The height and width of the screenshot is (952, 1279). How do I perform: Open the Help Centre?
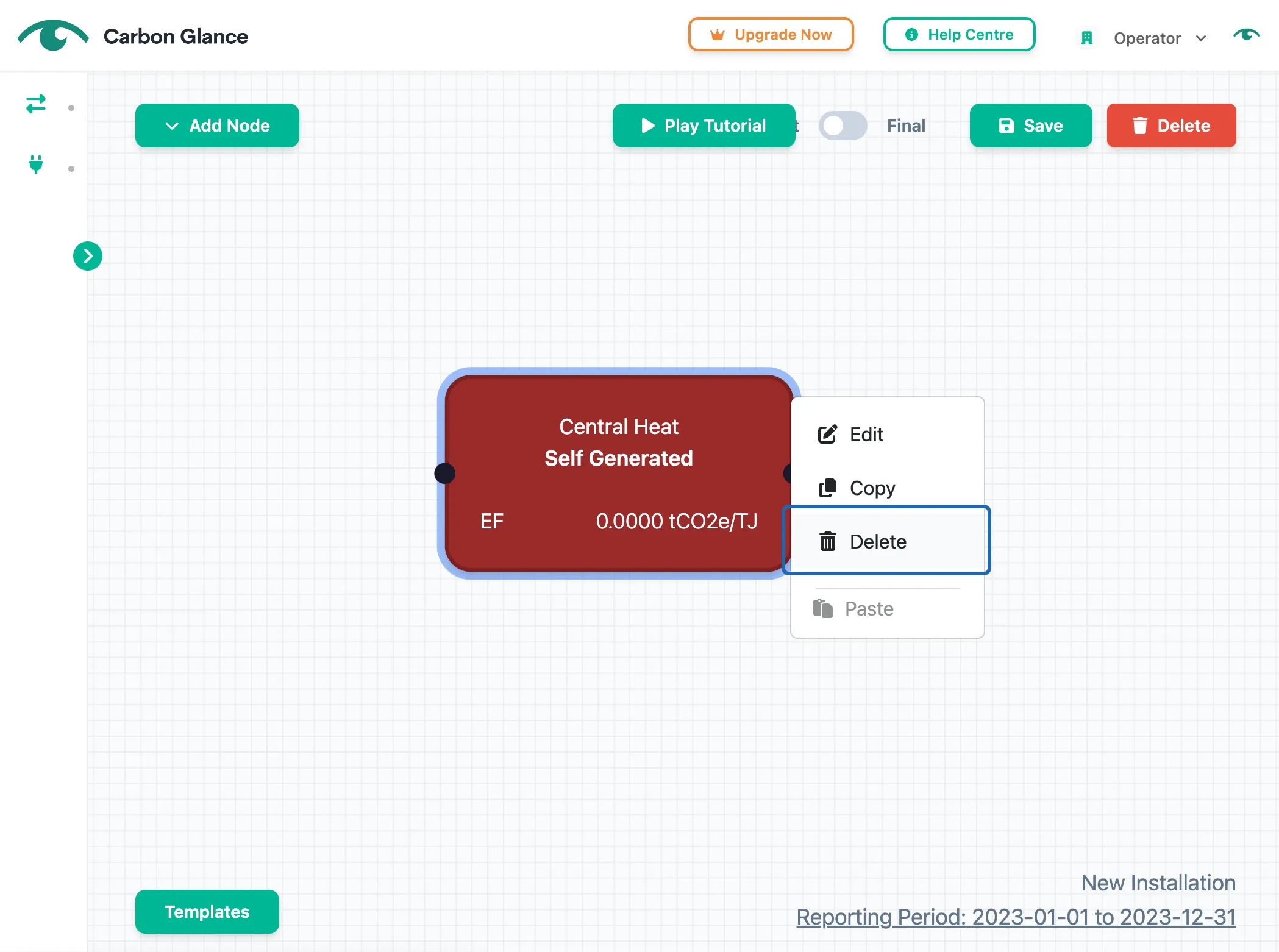(x=959, y=35)
